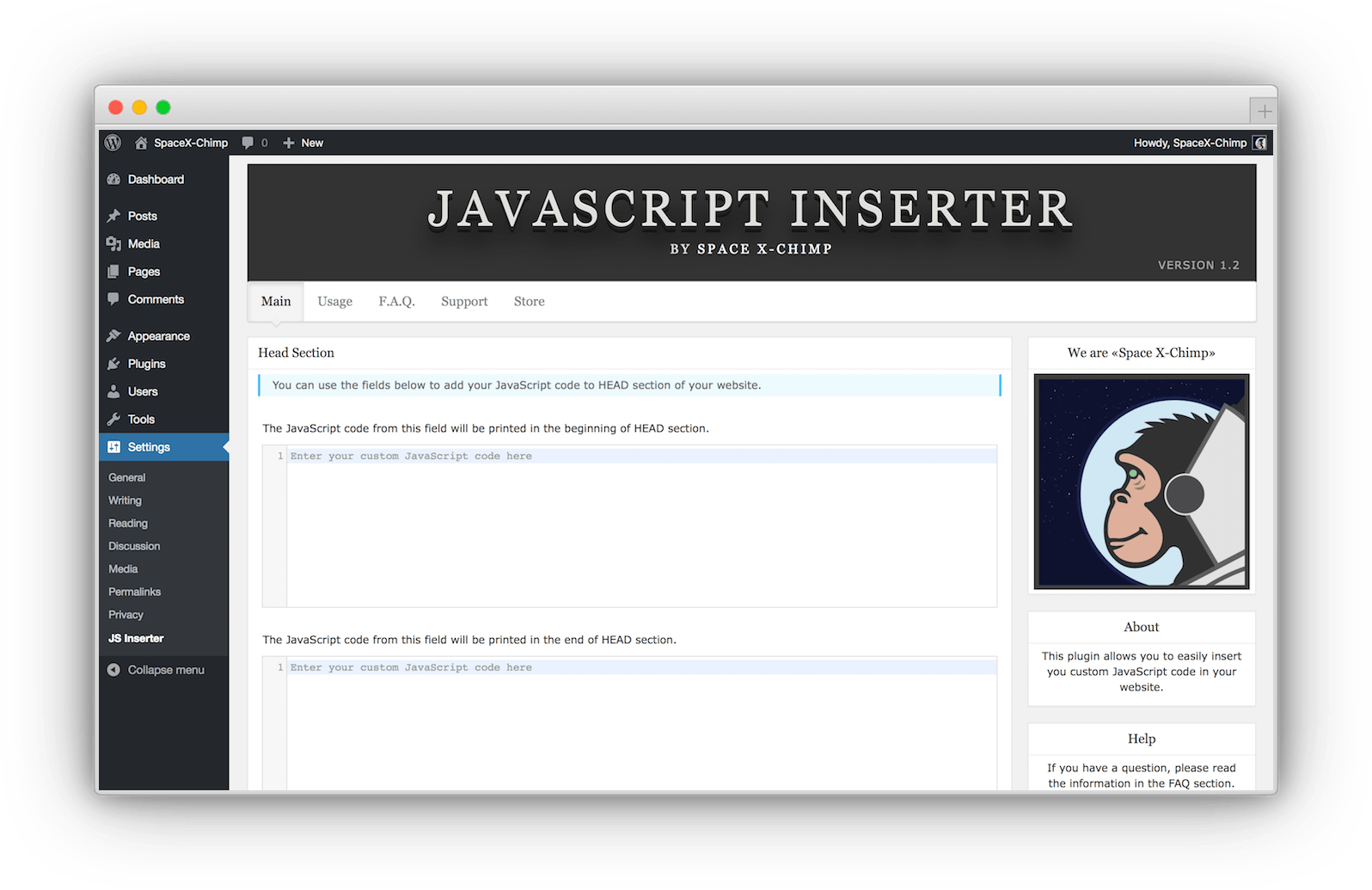Open General settings submenu
The width and height of the screenshot is (1372, 890).
click(126, 477)
